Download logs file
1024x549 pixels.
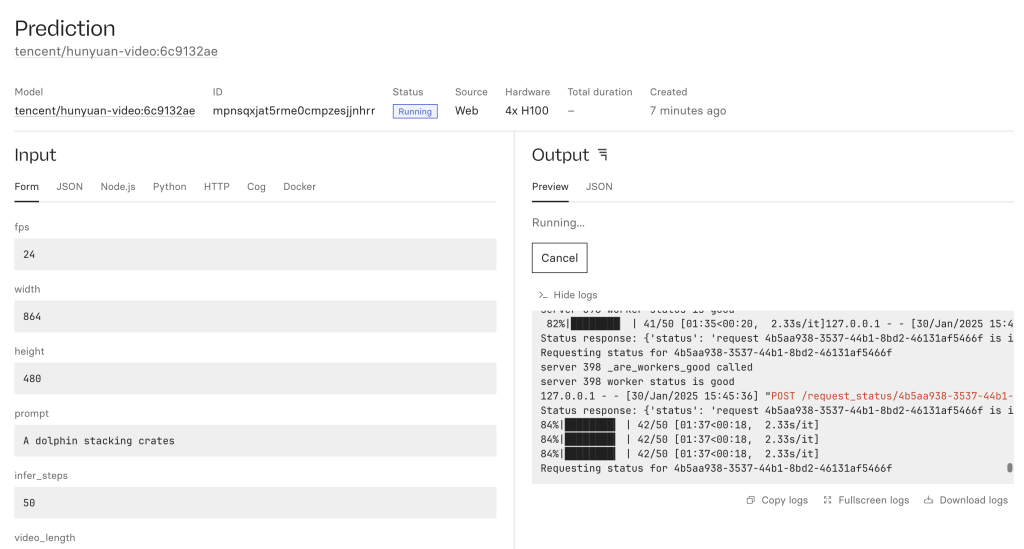pos(966,500)
